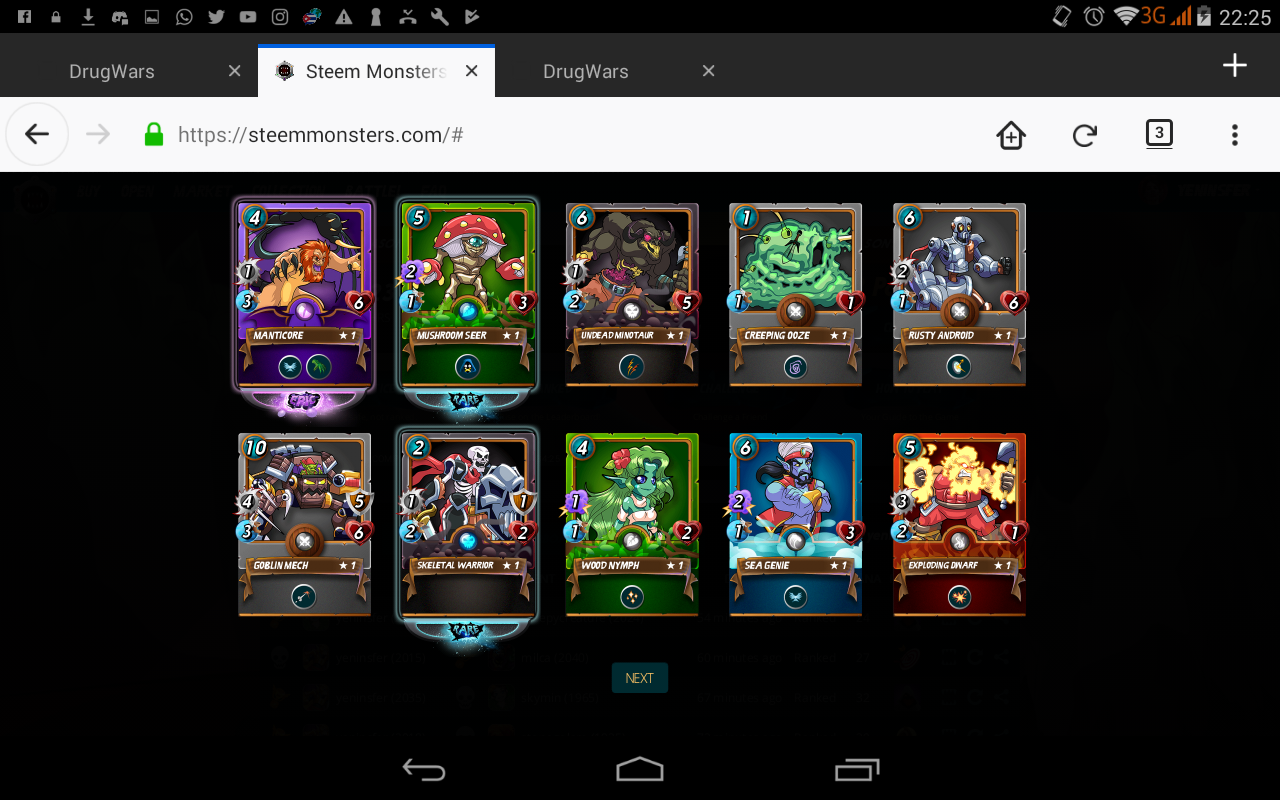Close the Steem Monsters tab
1280x800 pixels.
[472, 71]
